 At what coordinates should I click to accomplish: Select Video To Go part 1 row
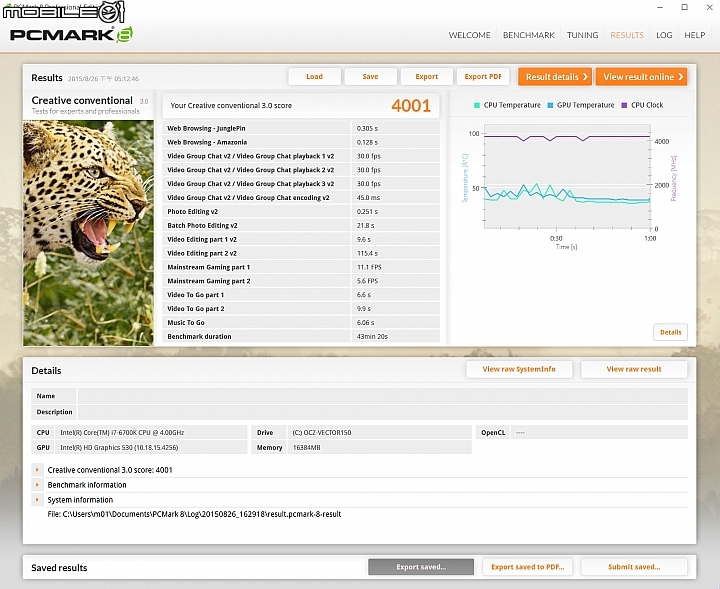click(x=301, y=294)
